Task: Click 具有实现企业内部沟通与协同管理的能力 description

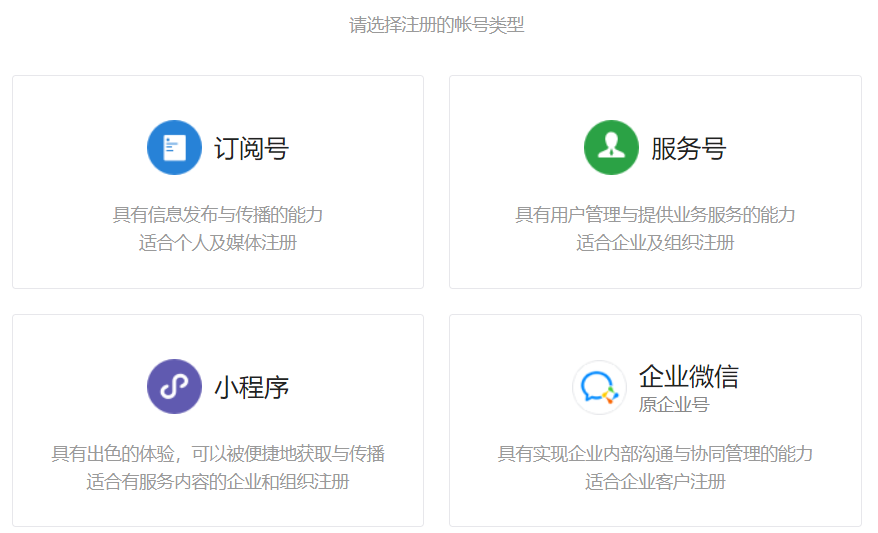Action: (655, 453)
